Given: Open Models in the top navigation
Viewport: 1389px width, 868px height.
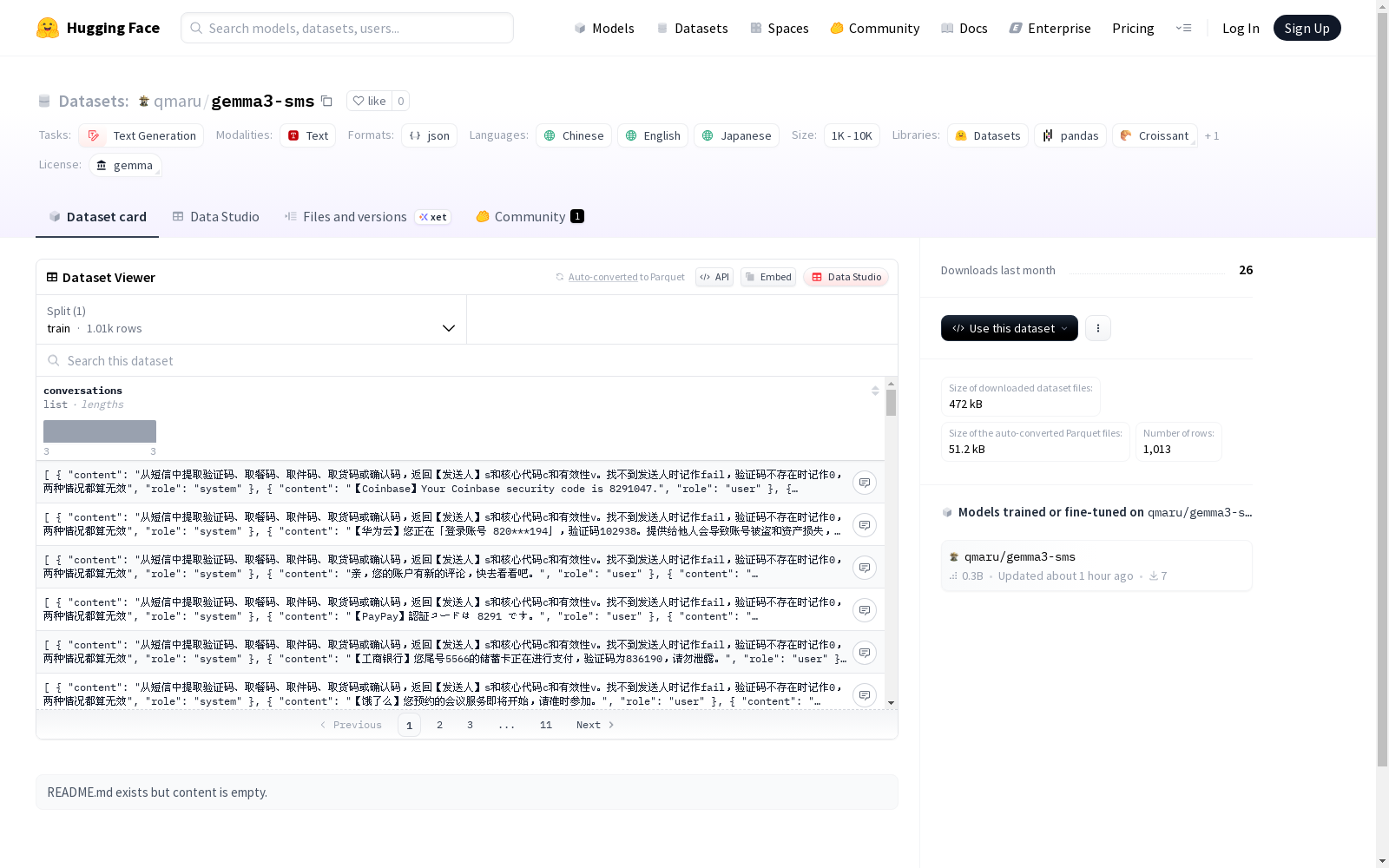Looking at the screenshot, I should pyautogui.click(x=604, y=28).
